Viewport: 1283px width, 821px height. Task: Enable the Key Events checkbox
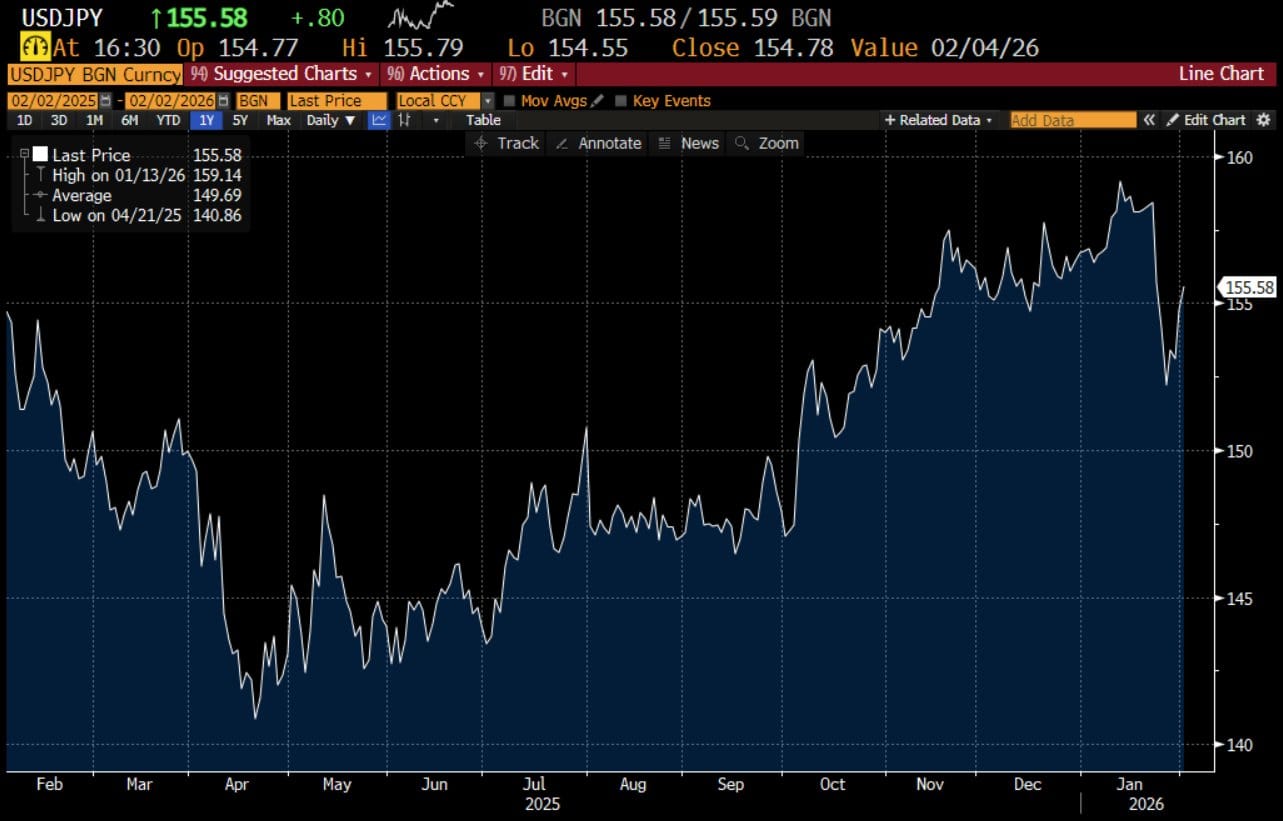point(621,101)
